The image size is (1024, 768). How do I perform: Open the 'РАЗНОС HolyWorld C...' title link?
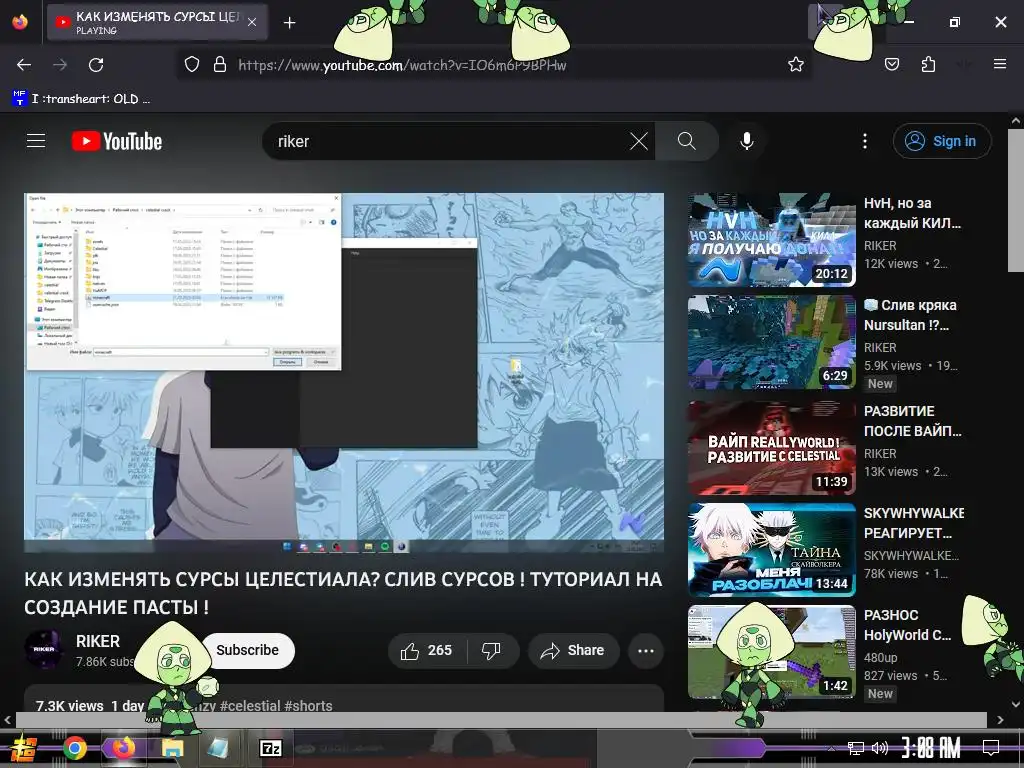[x=908, y=625]
